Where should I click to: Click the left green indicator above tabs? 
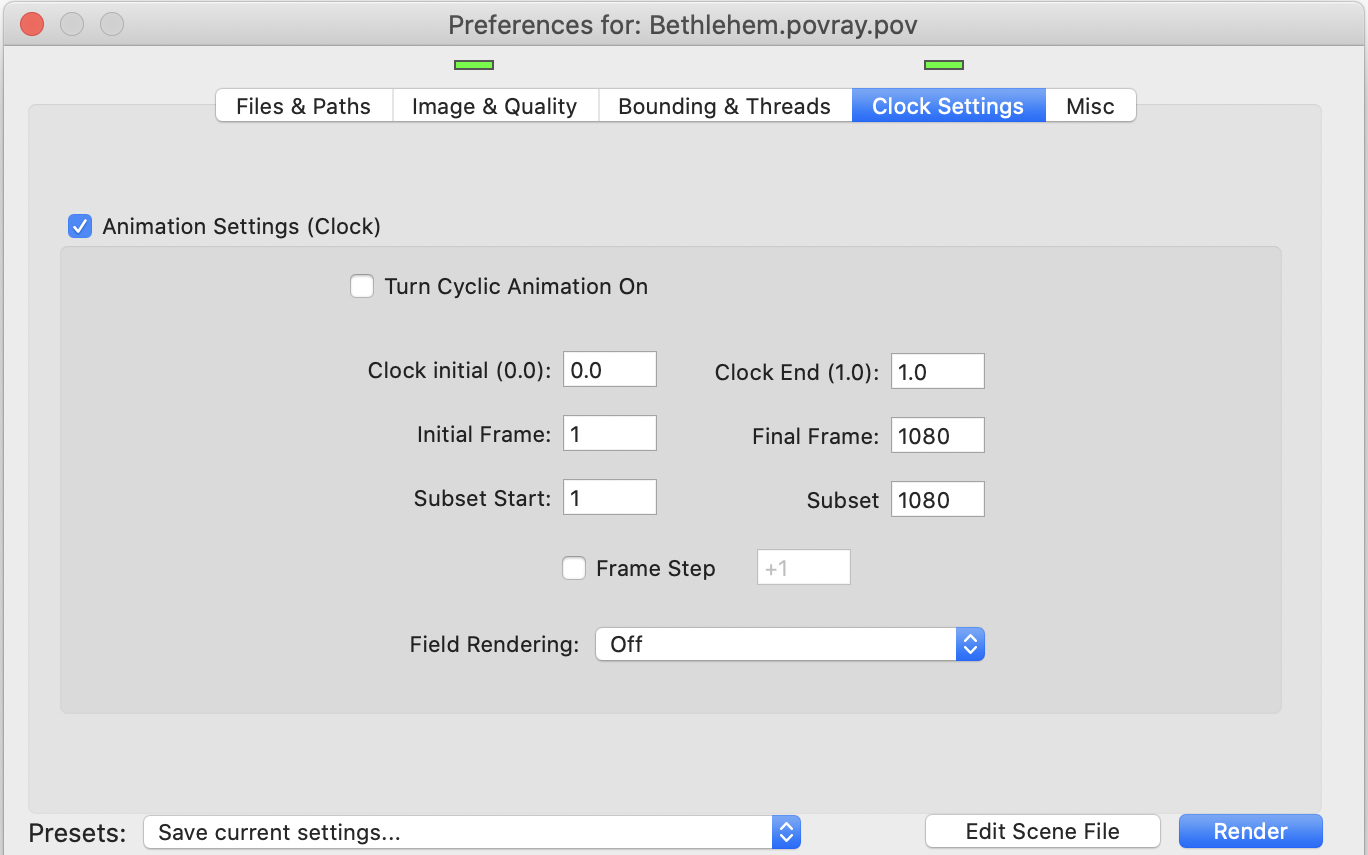click(x=474, y=65)
